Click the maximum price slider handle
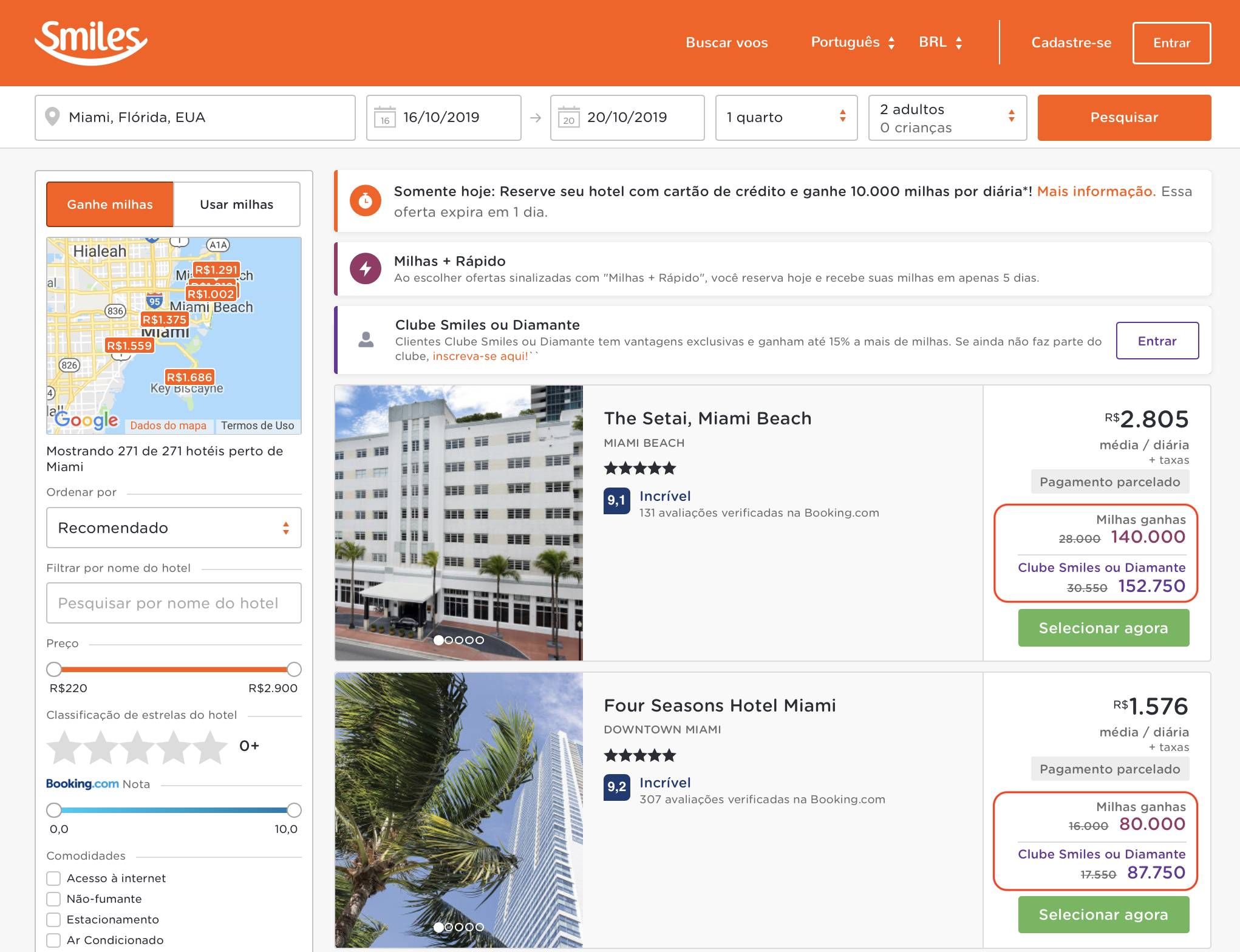This screenshot has height=952, width=1240. pos(294,669)
